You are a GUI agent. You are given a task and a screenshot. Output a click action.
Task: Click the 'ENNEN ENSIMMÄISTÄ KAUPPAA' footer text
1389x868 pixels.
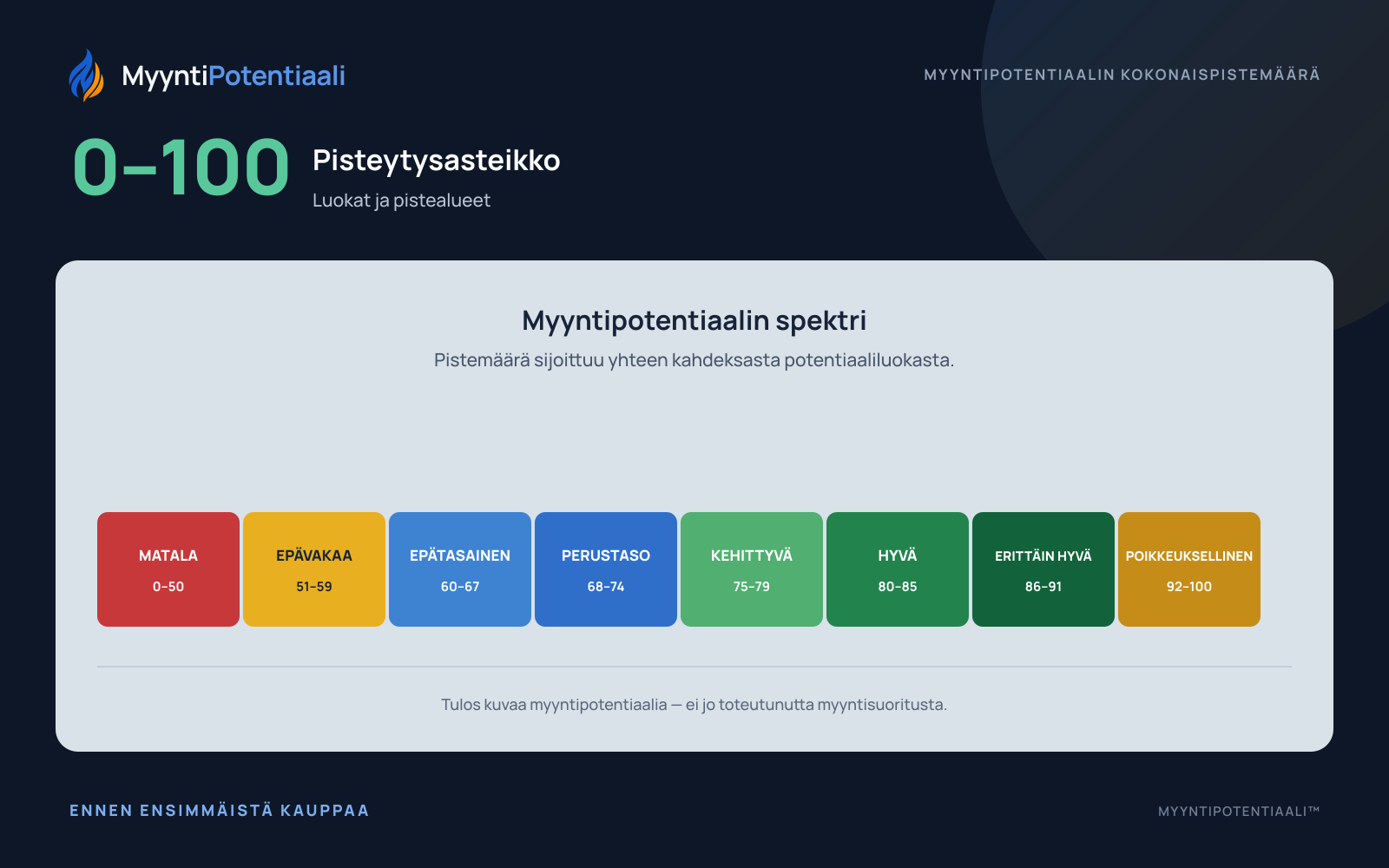220,811
